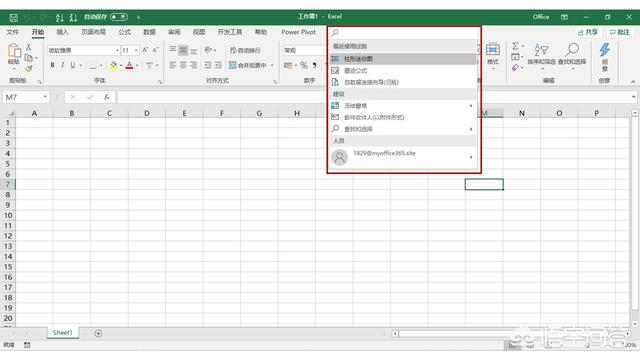Open the File (文件) tab
Image resolution: width=640 pixels, height=360 pixels.
12,32
